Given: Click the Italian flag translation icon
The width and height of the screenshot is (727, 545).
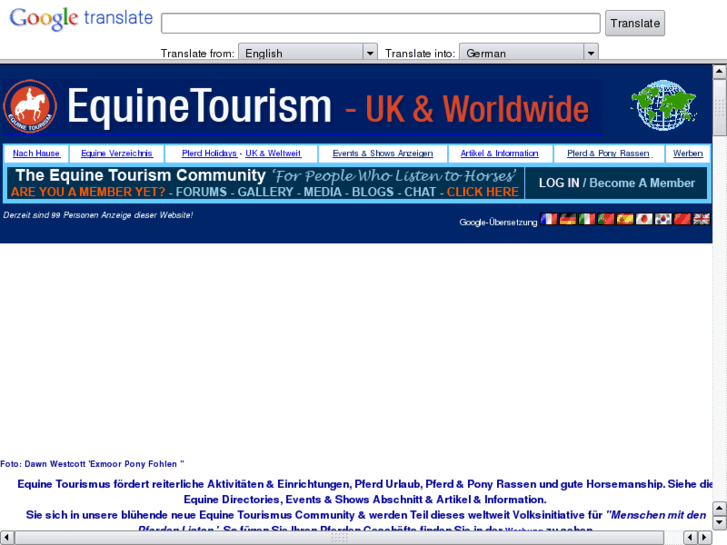Looking at the screenshot, I should (587, 219).
